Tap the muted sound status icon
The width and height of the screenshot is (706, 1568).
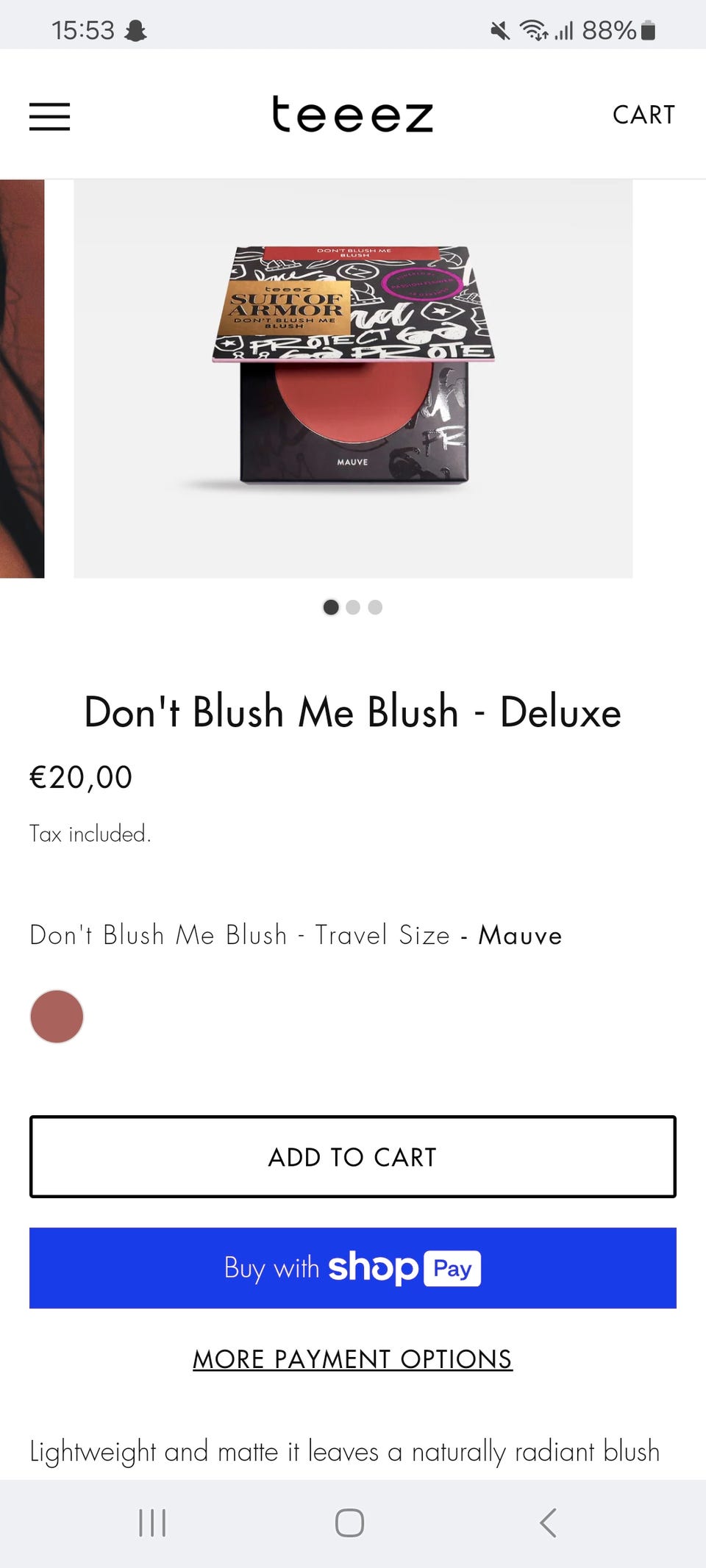(500, 30)
